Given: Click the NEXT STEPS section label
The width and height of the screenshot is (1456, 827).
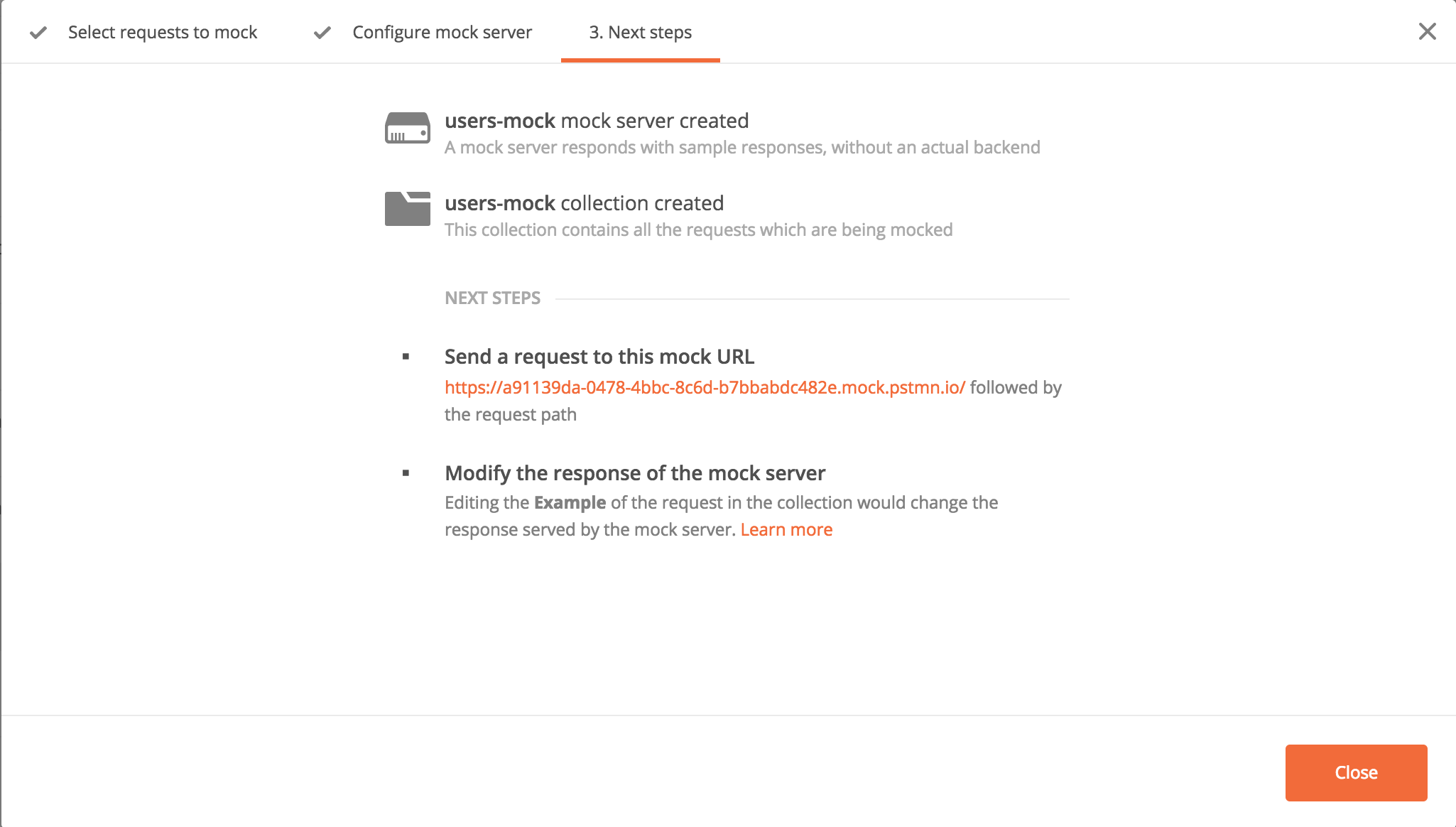Looking at the screenshot, I should tap(492, 298).
